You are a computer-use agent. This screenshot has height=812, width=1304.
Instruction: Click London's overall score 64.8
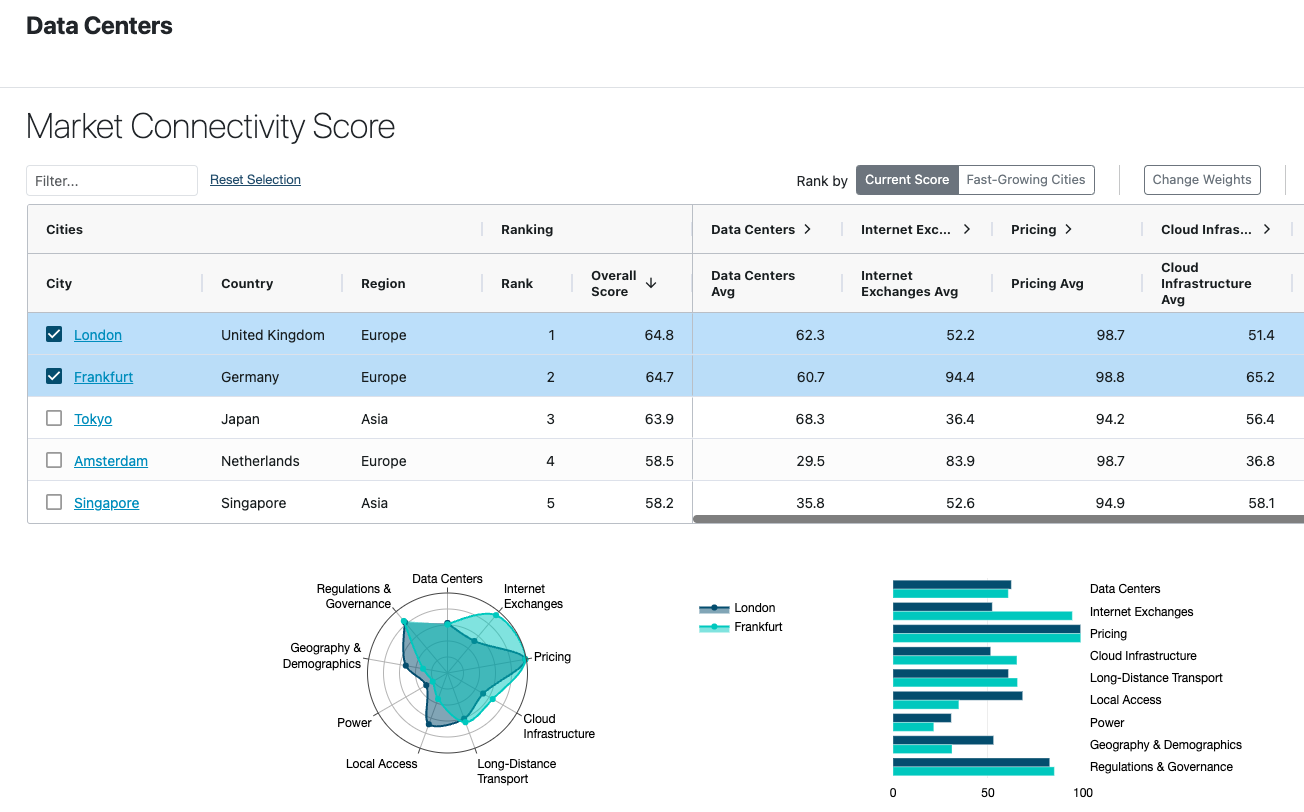[x=659, y=335]
